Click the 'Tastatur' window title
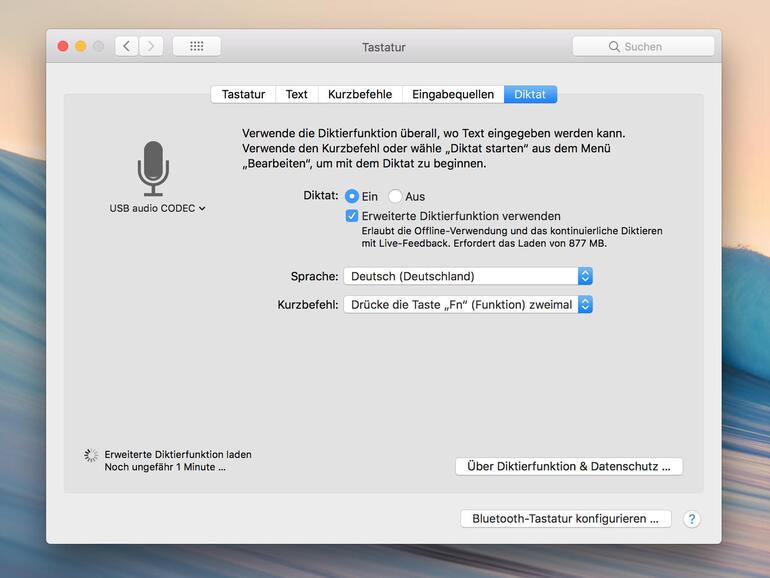 coord(384,47)
